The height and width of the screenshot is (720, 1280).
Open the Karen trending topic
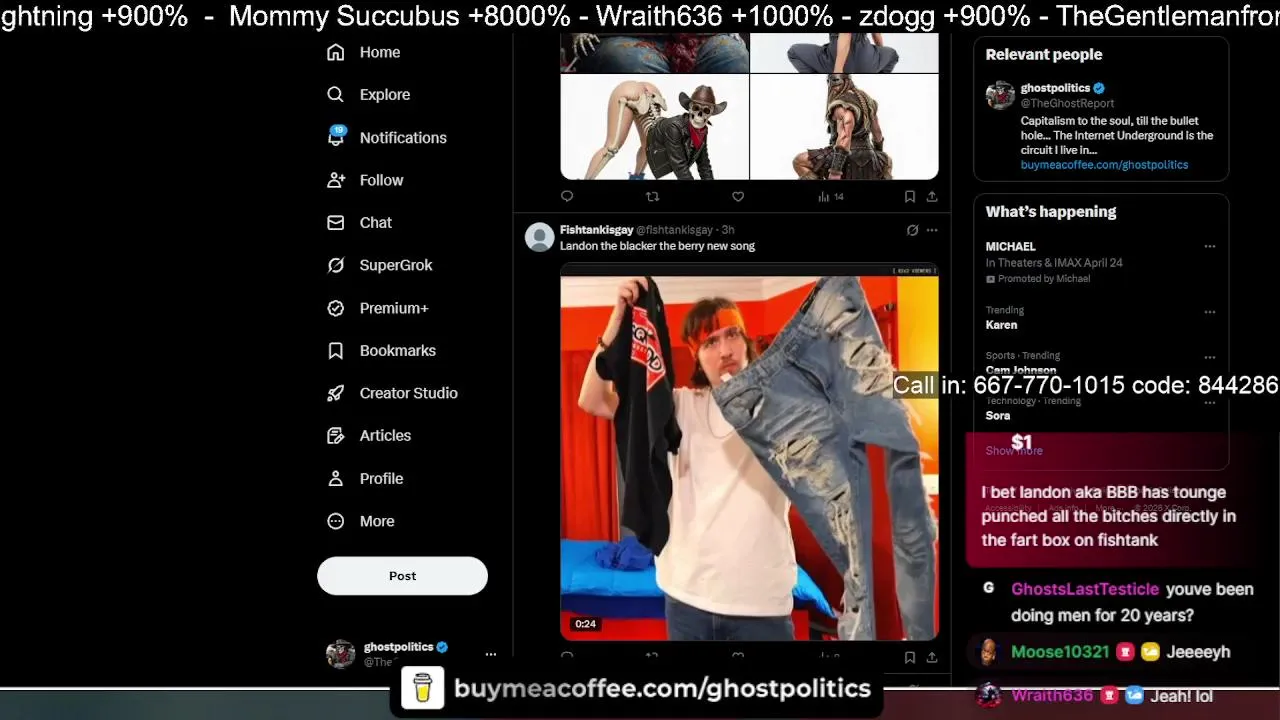click(1001, 325)
